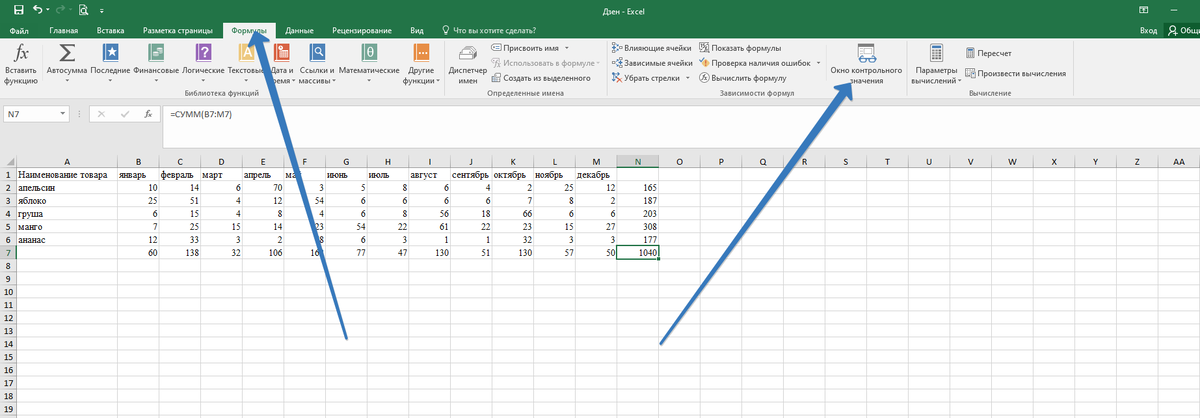Open the undo history dropdown arrow
This screenshot has width=1200, height=418.
[50, 13]
